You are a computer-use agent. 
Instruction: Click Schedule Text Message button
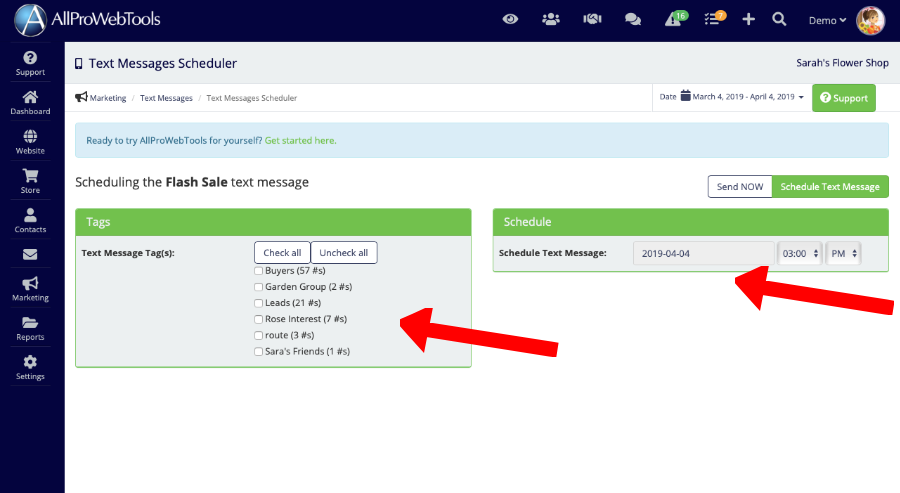click(830, 187)
